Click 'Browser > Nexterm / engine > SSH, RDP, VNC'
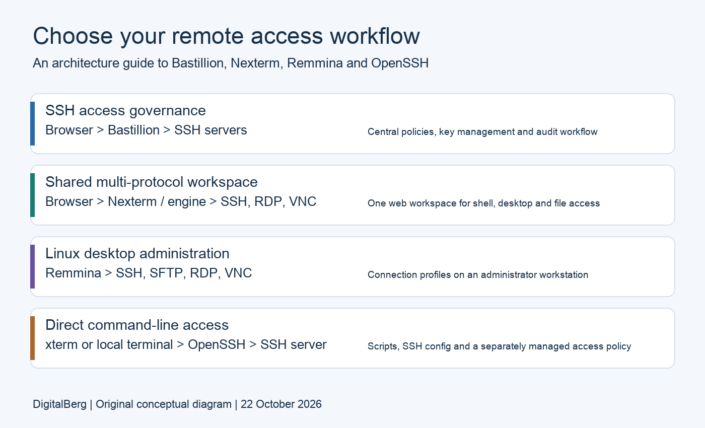The width and height of the screenshot is (705, 428). coord(181,201)
